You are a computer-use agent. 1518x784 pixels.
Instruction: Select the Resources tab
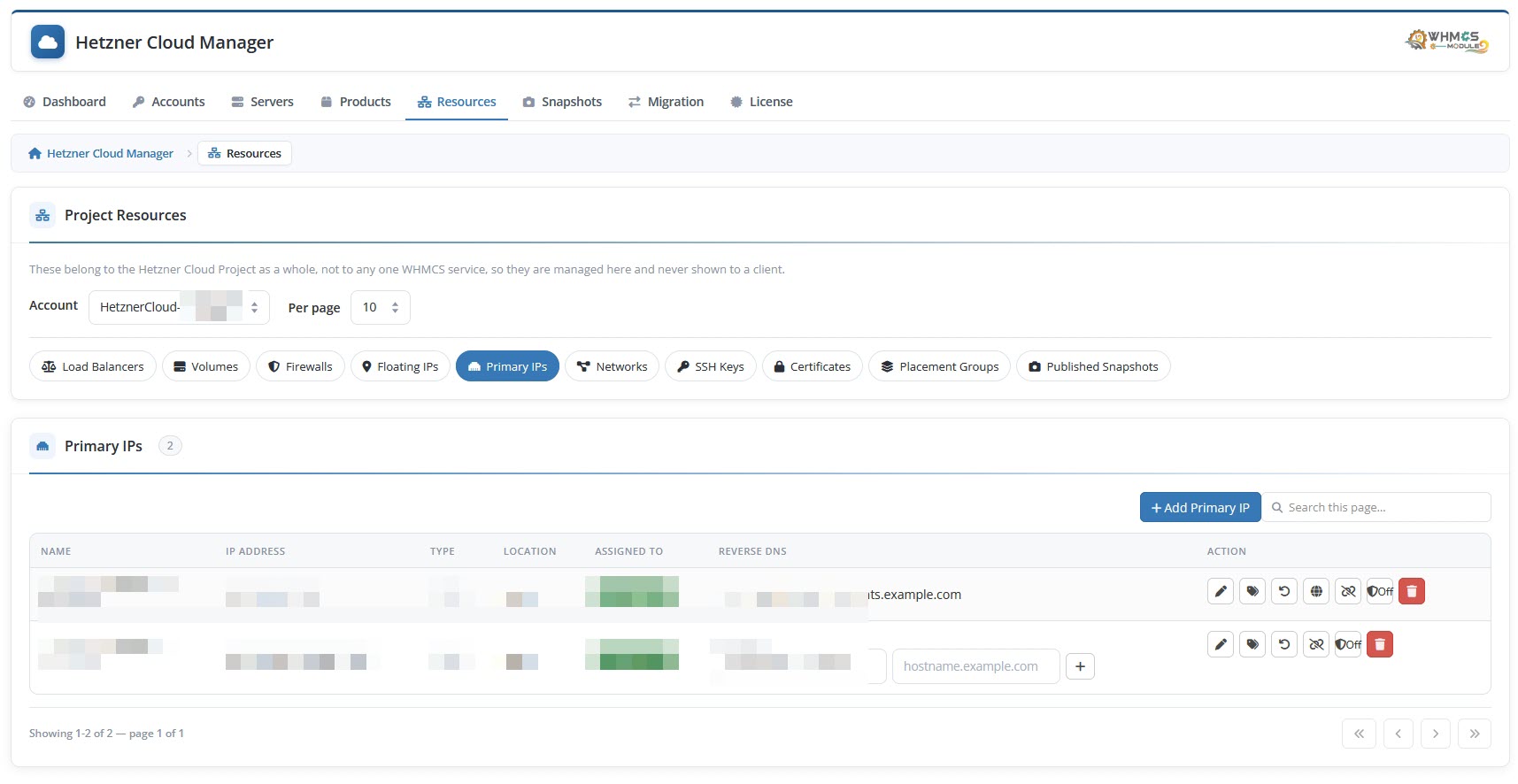tap(457, 102)
